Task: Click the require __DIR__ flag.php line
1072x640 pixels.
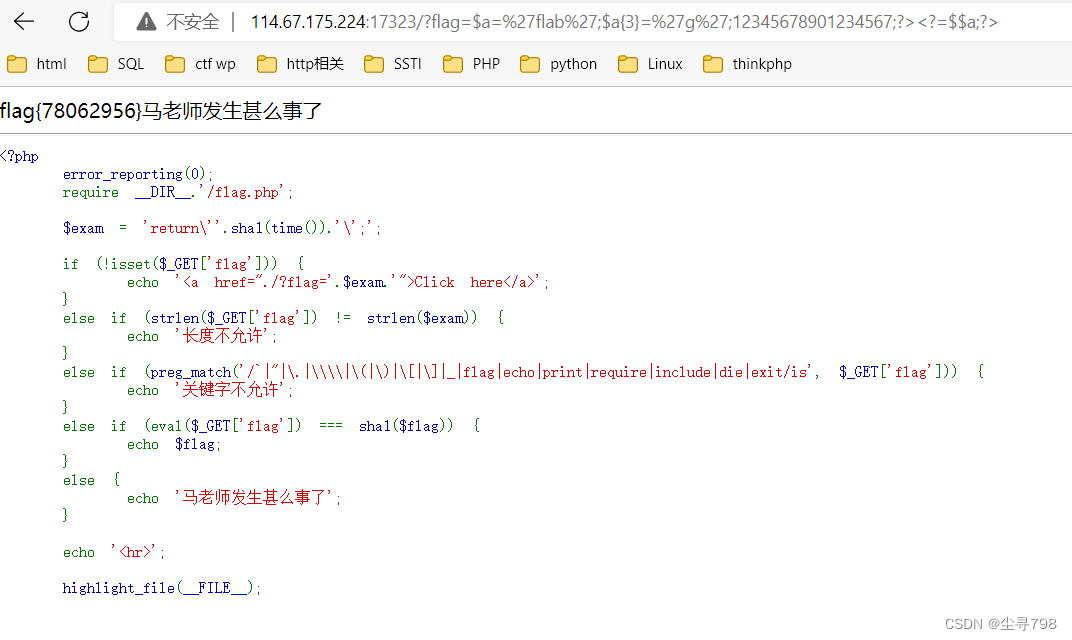Action: 178,192
